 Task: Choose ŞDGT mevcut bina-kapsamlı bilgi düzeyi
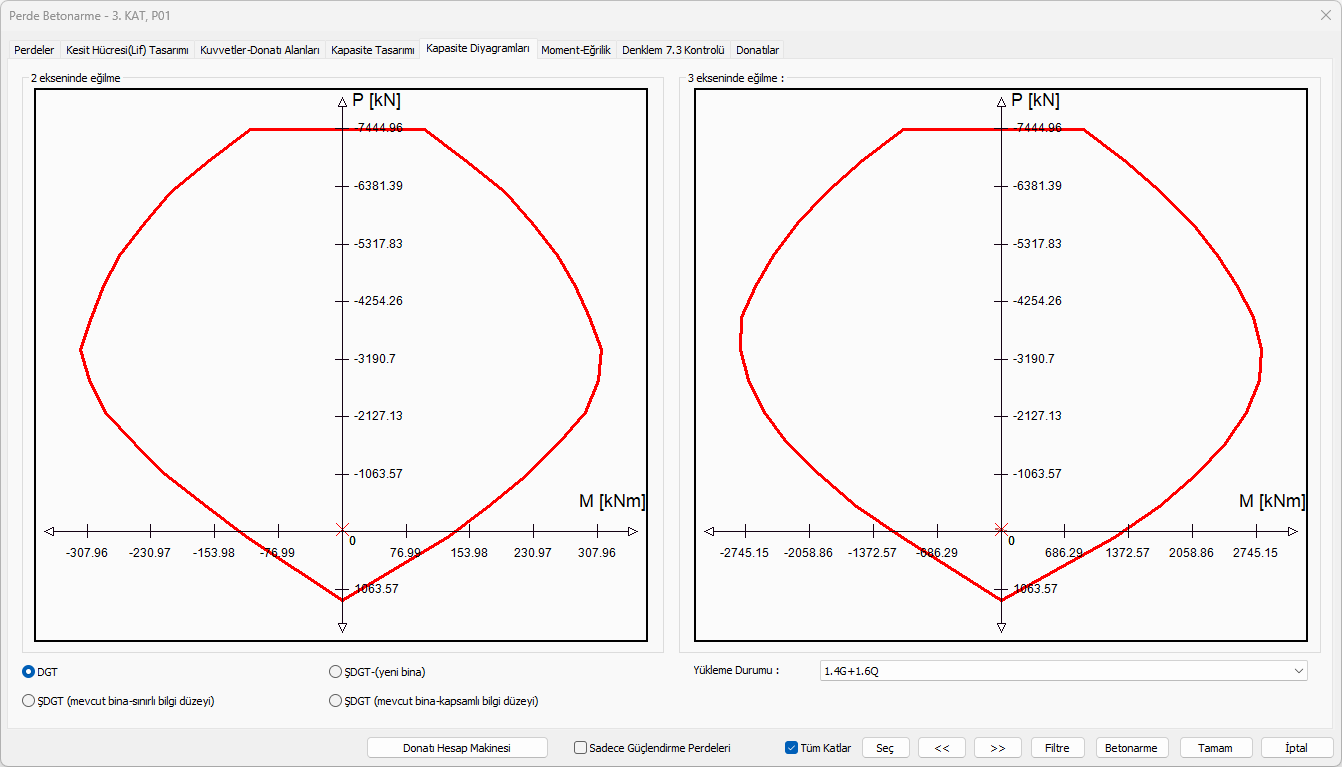coord(336,701)
